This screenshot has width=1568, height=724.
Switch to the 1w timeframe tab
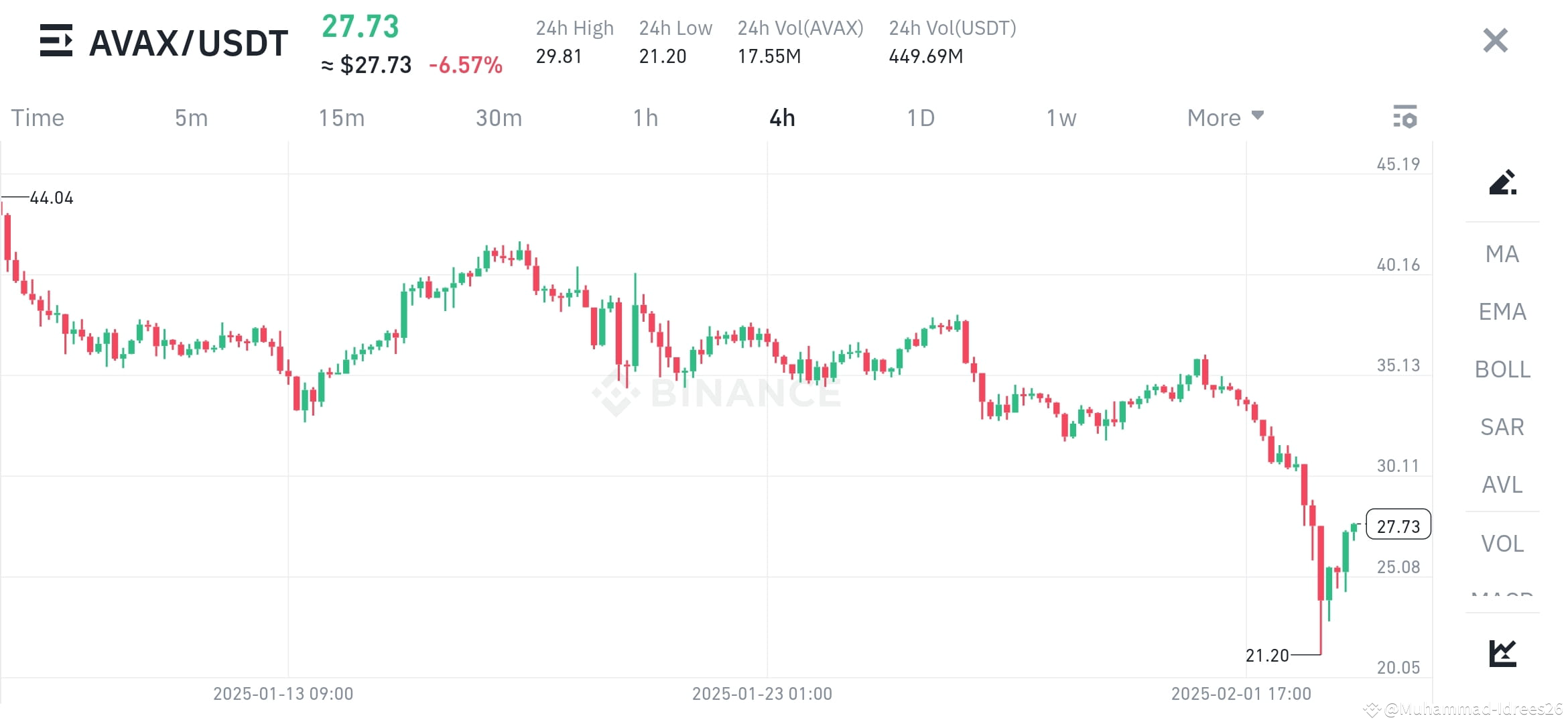1061,117
